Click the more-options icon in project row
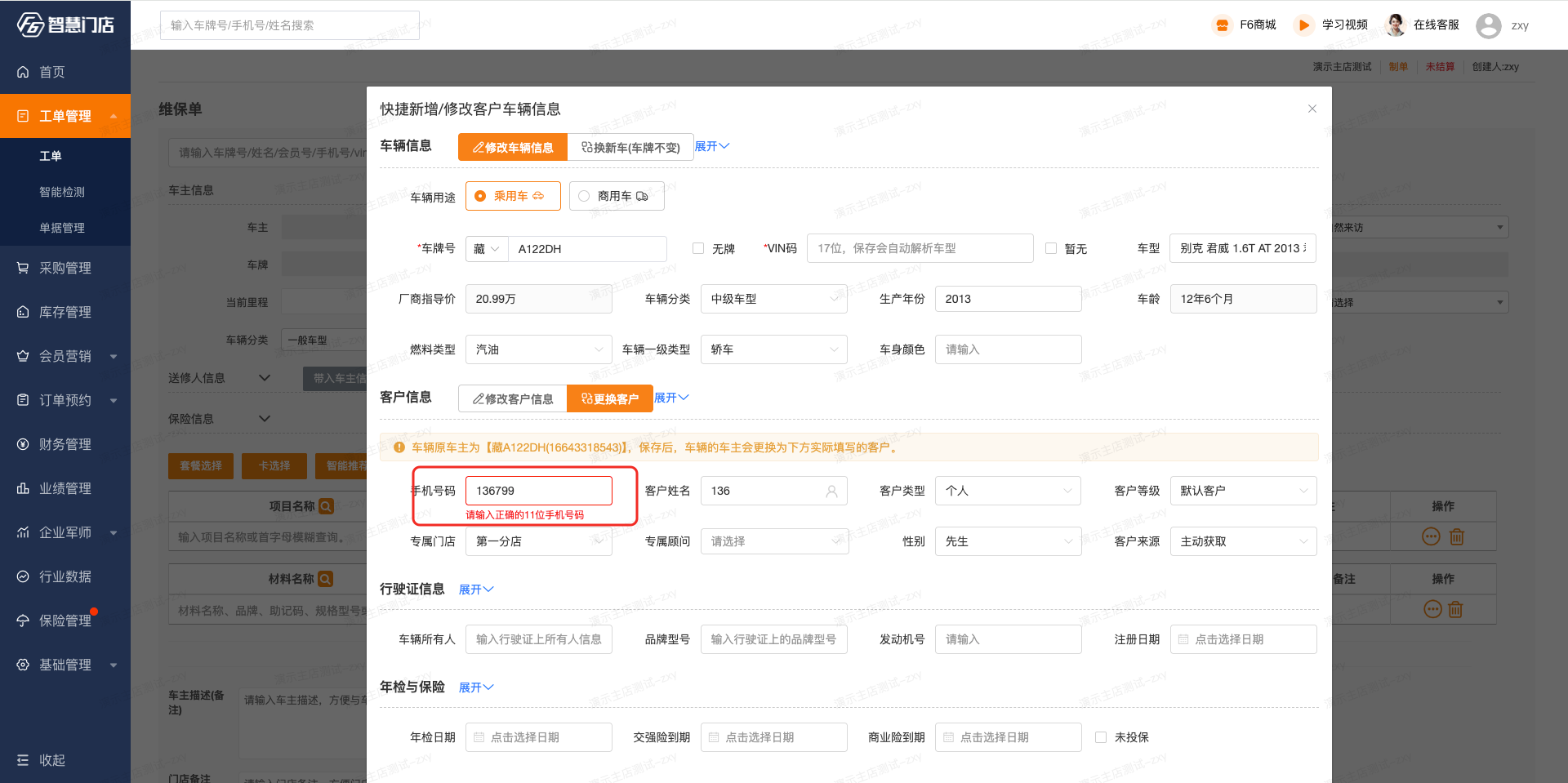 click(x=1431, y=536)
